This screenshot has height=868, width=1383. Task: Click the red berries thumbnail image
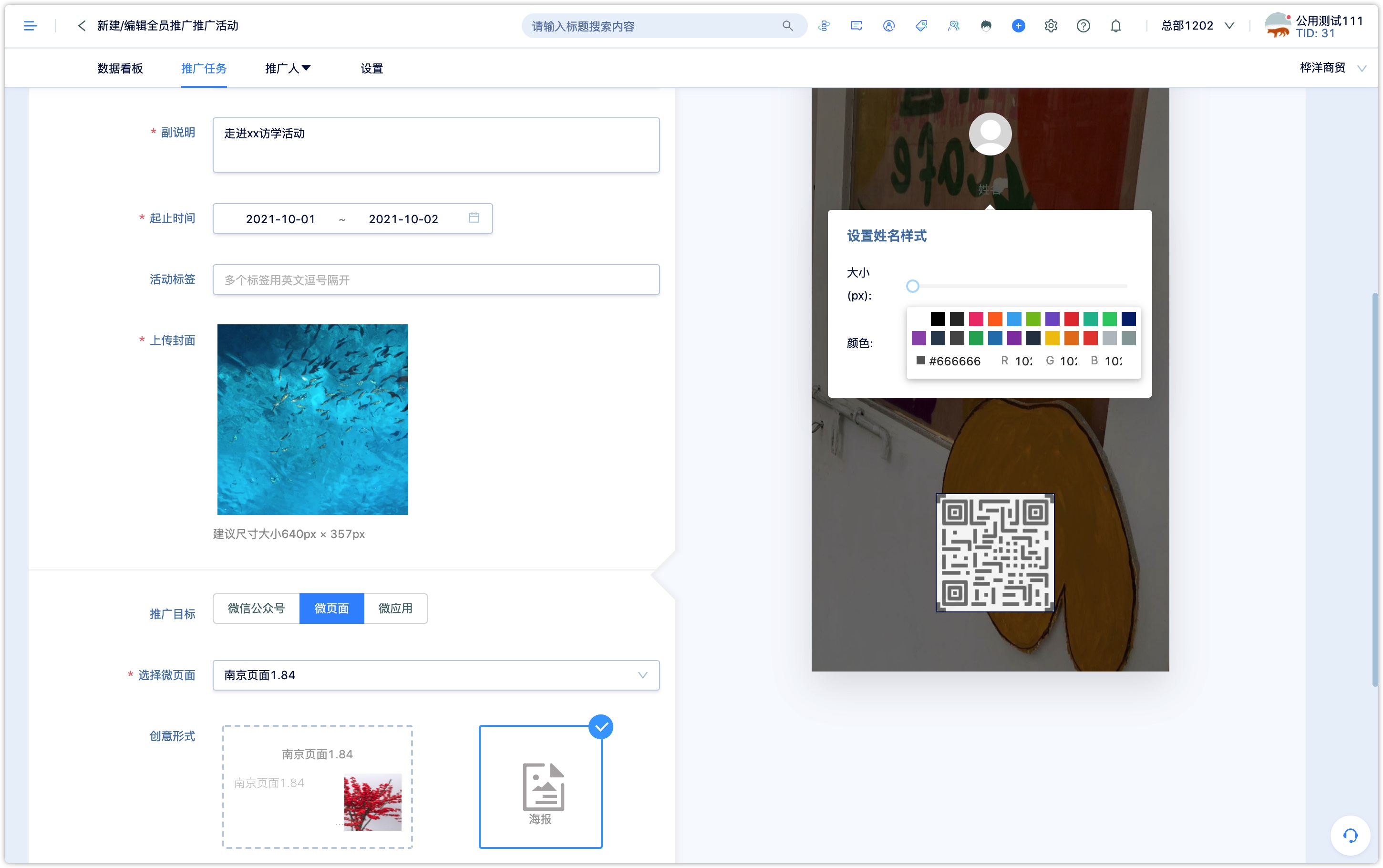pyautogui.click(x=373, y=802)
